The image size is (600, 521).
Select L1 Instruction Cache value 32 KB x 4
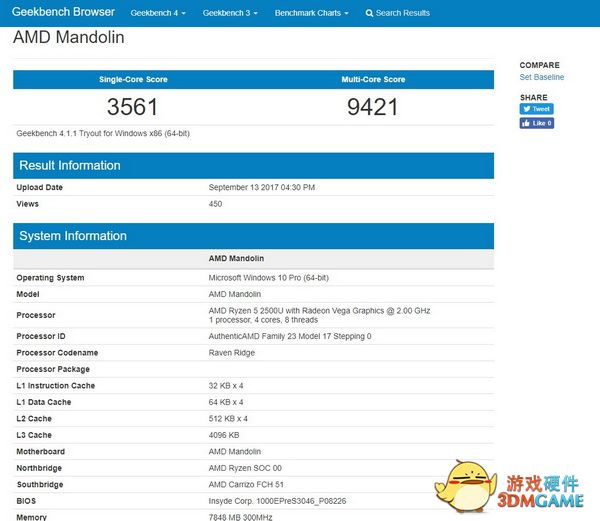(x=226, y=386)
